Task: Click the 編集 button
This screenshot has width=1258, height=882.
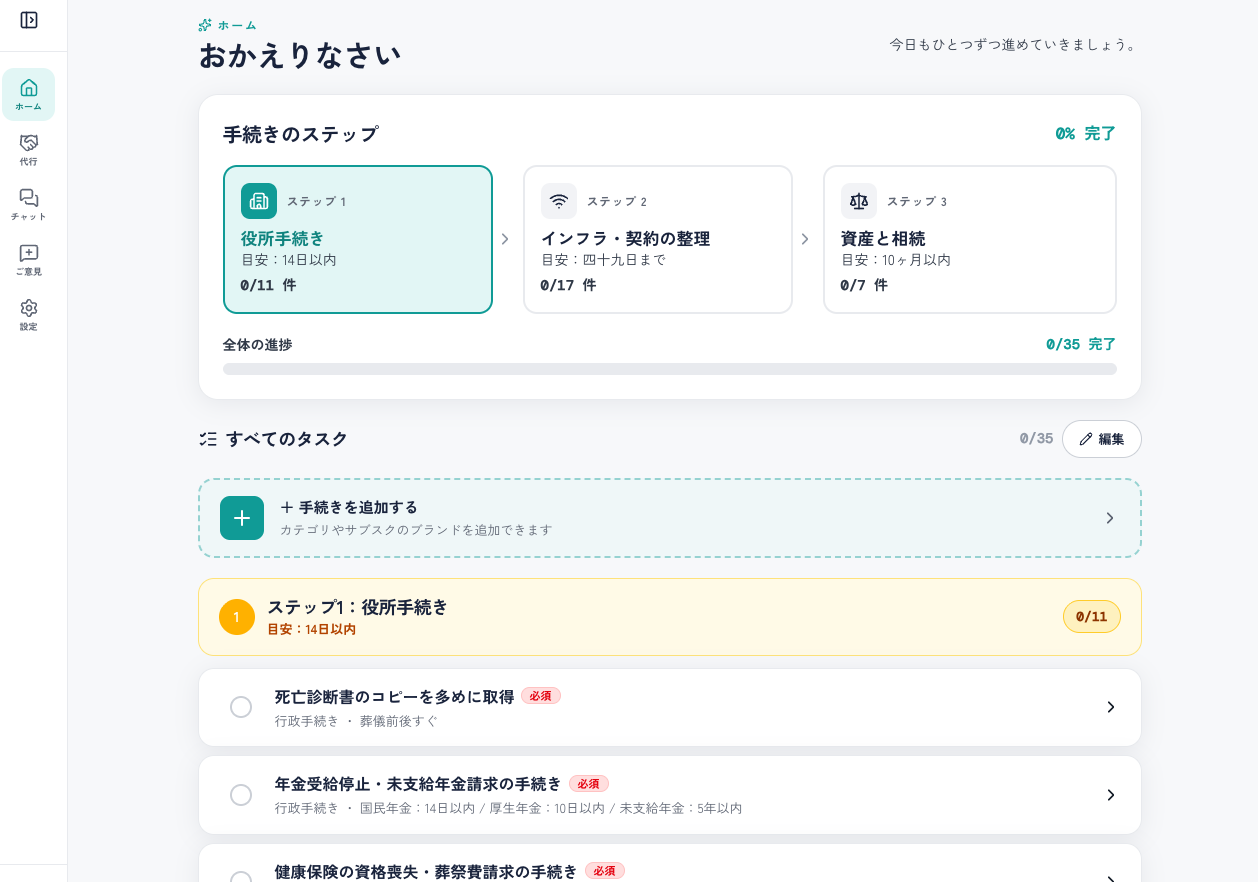Action: (1102, 439)
